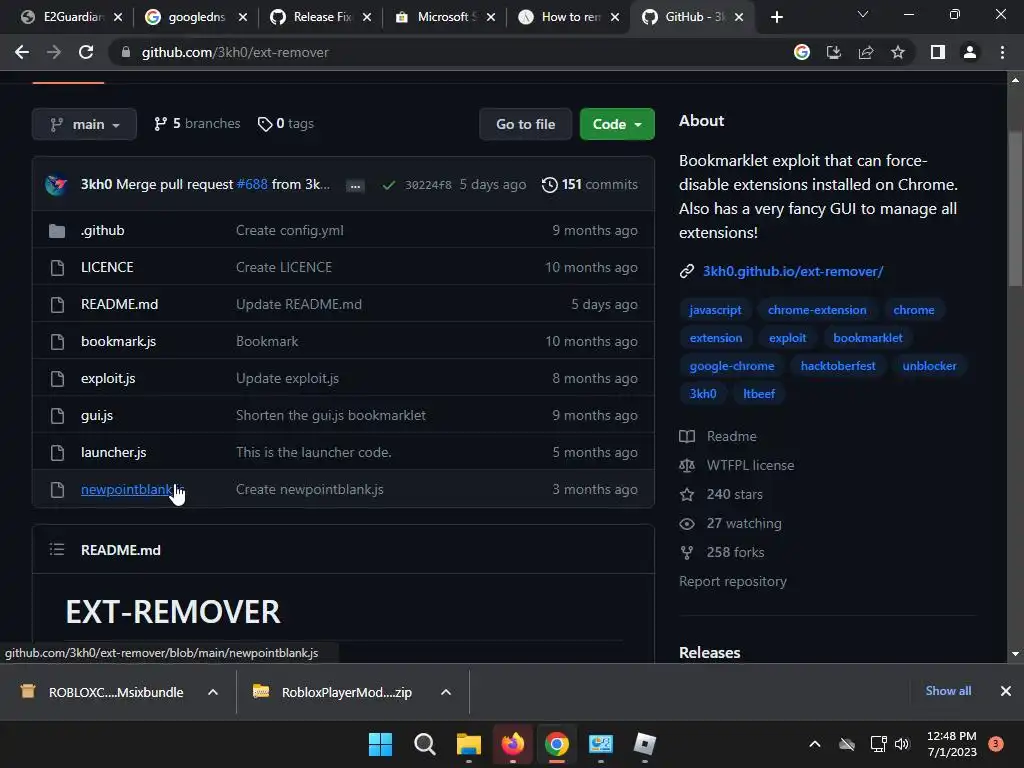This screenshot has width=1024, height=768.
Task: Open the .github folder
Action: click(103, 231)
